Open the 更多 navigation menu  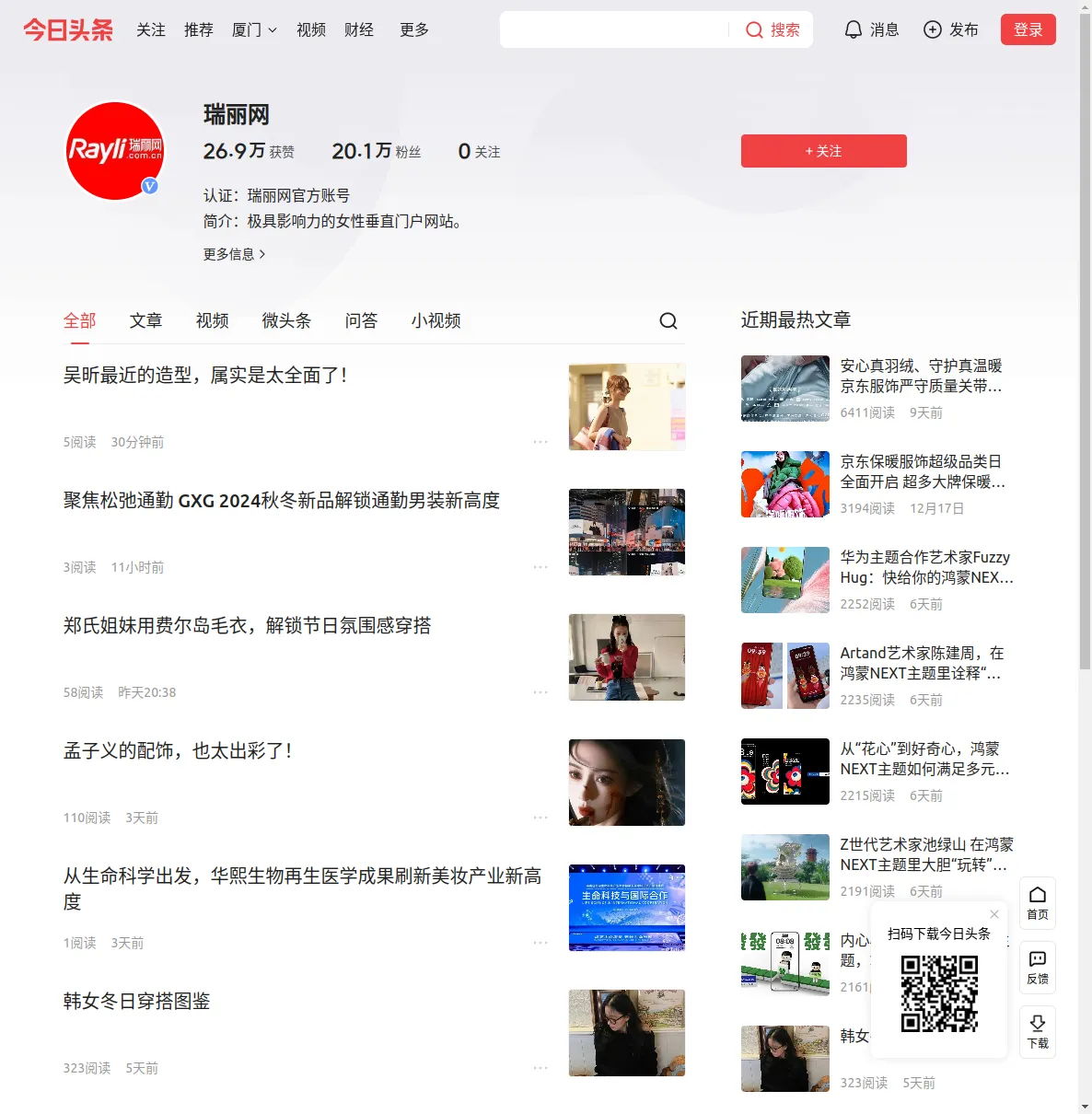click(414, 29)
